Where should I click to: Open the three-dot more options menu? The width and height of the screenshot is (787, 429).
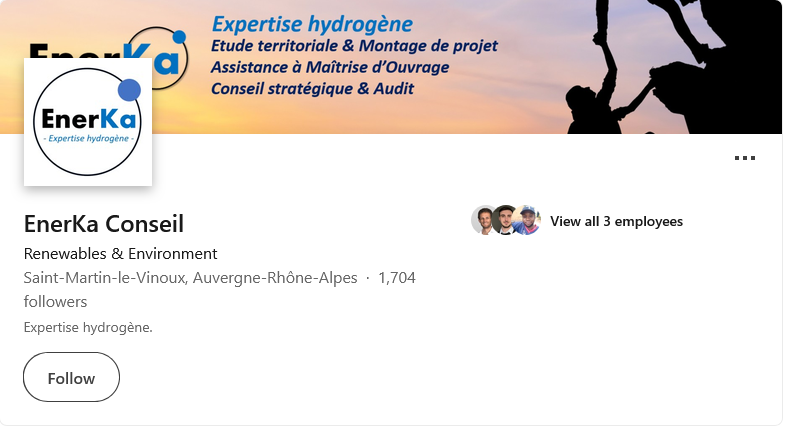[744, 158]
